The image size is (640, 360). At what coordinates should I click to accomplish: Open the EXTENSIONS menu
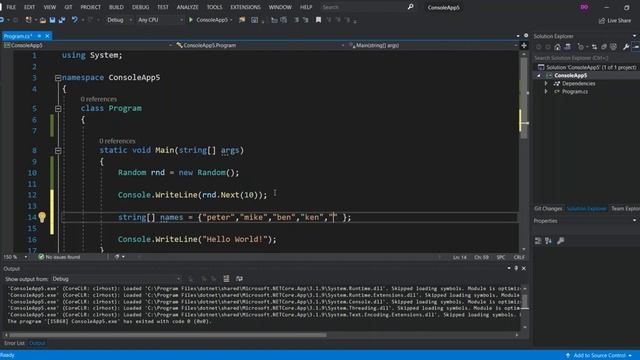tap(245, 7)
